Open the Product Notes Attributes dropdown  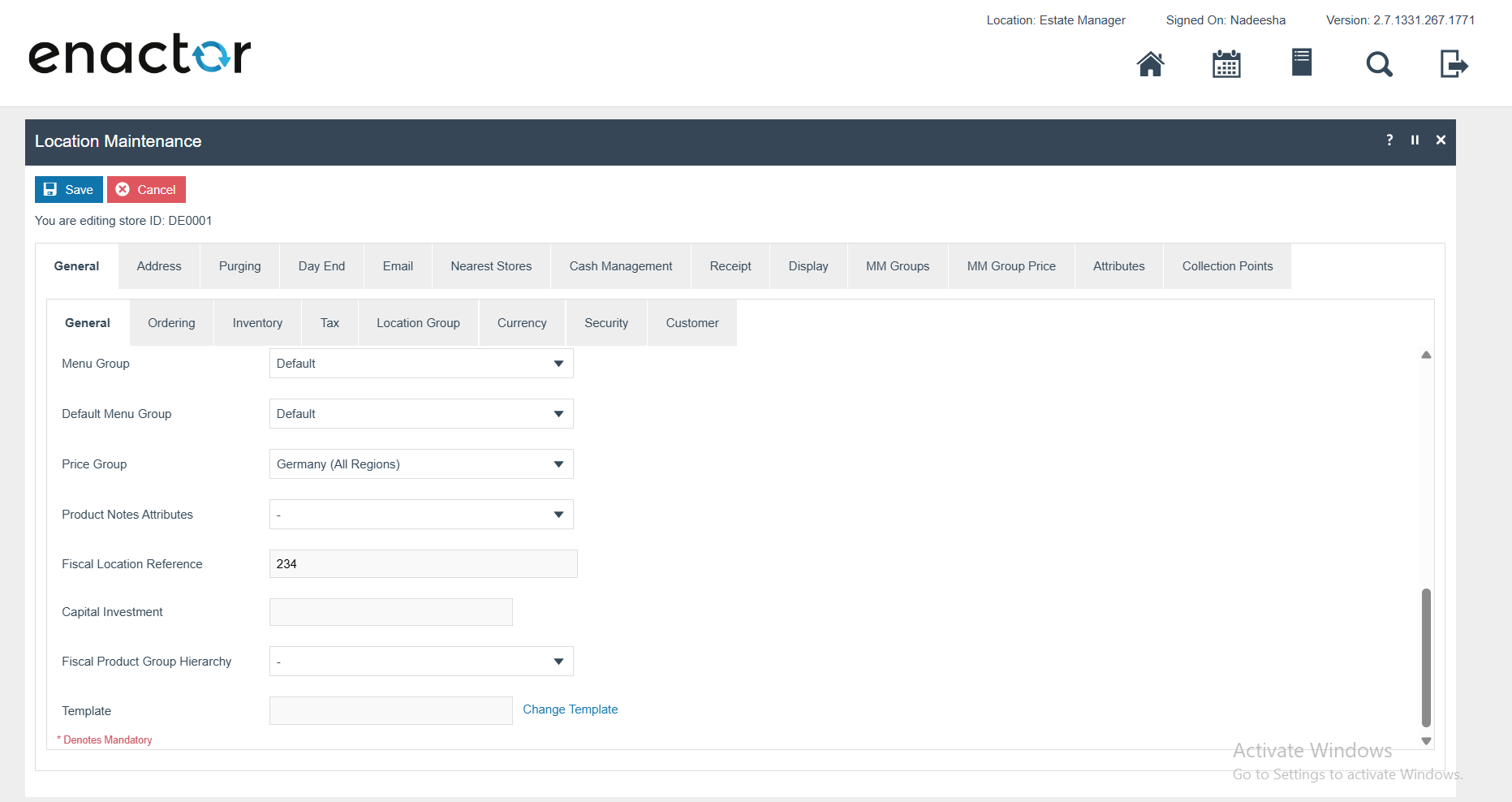click(x=421, y=515)
